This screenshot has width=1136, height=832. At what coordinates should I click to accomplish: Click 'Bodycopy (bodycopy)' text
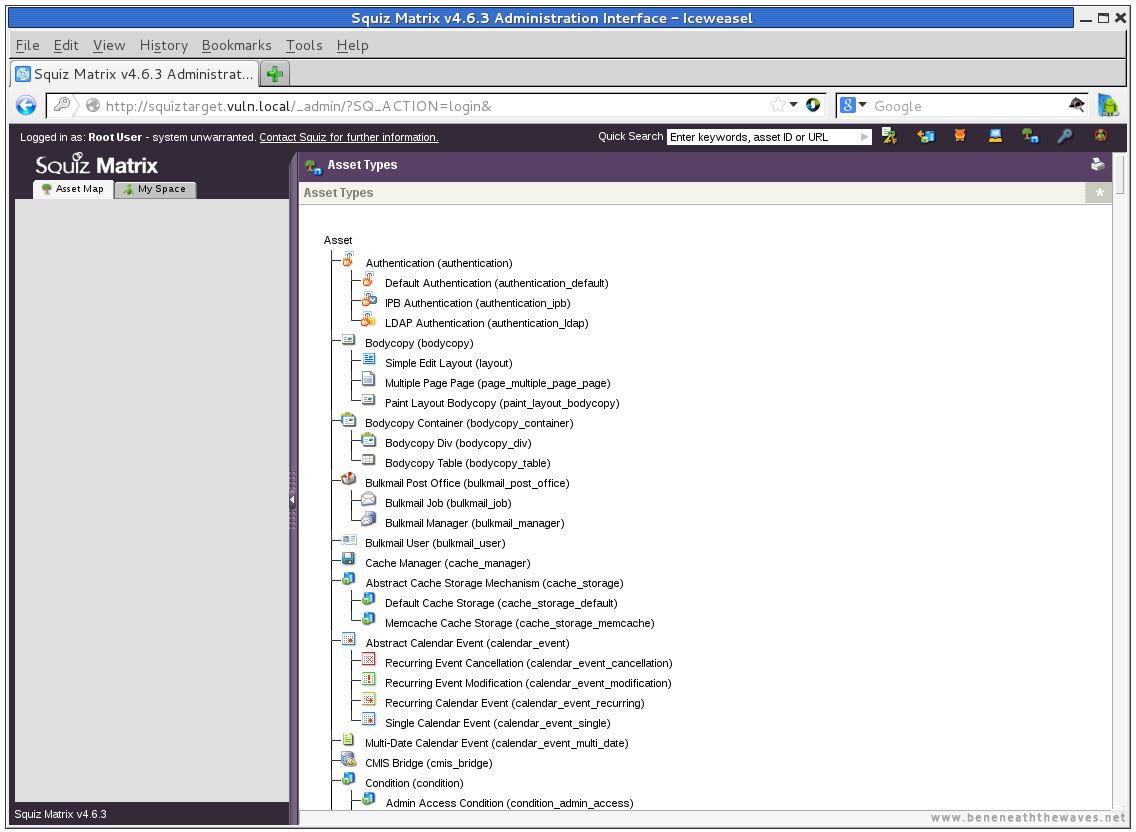pos(419,343)
